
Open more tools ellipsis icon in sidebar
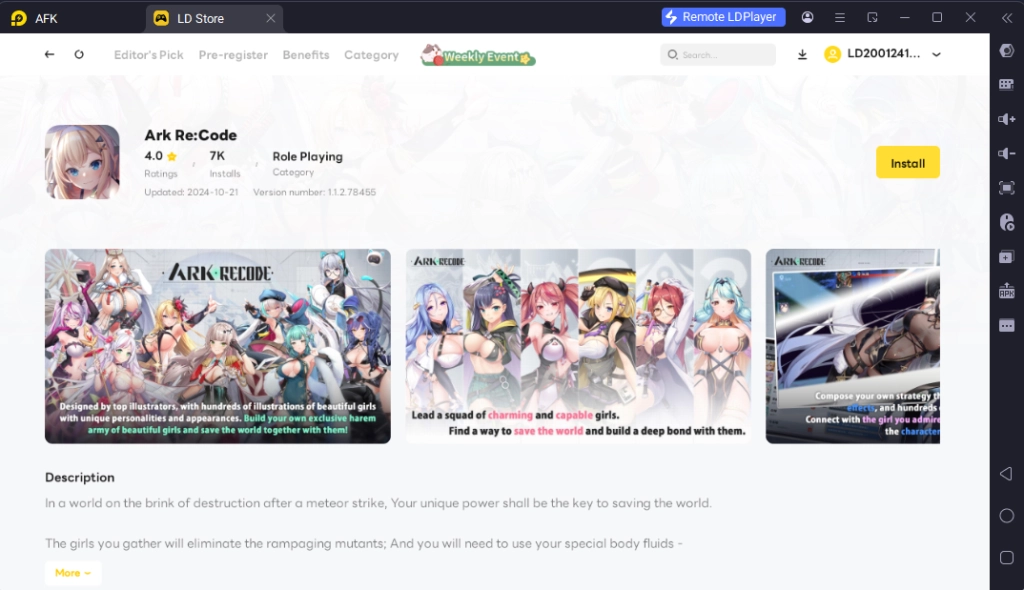coord(1006,325)
